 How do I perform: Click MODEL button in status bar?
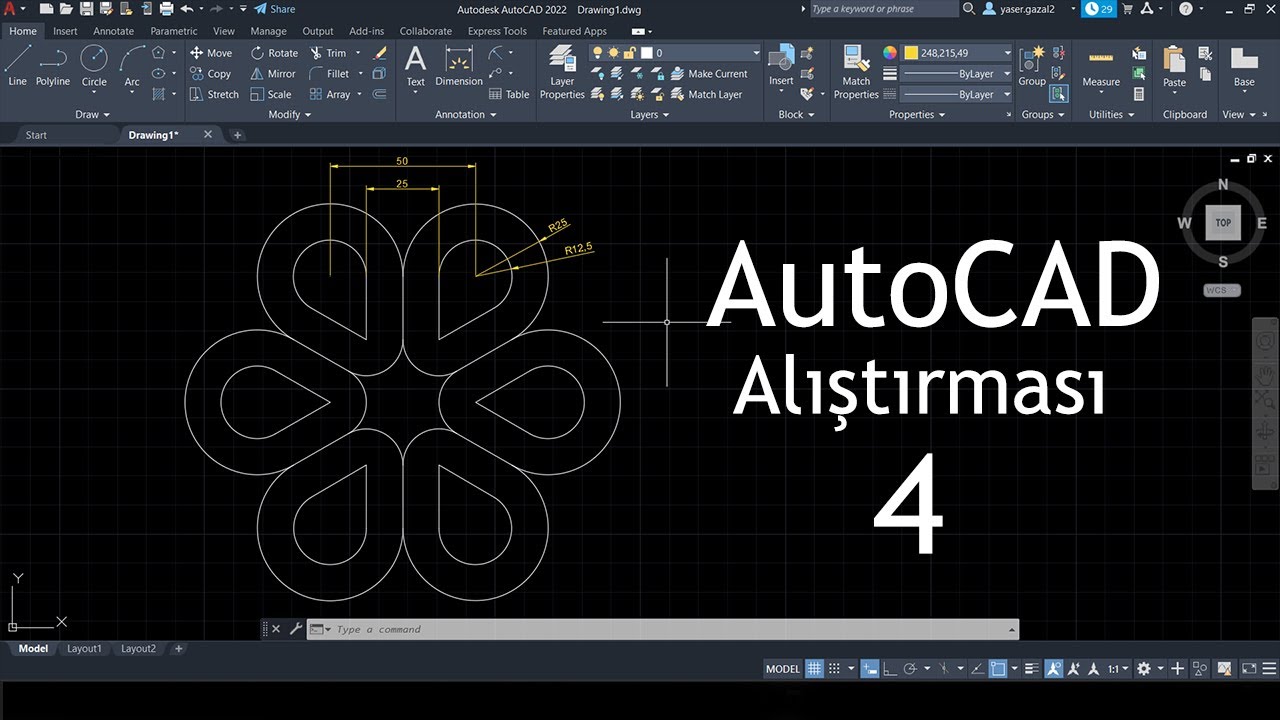click(x=783, y=669)
